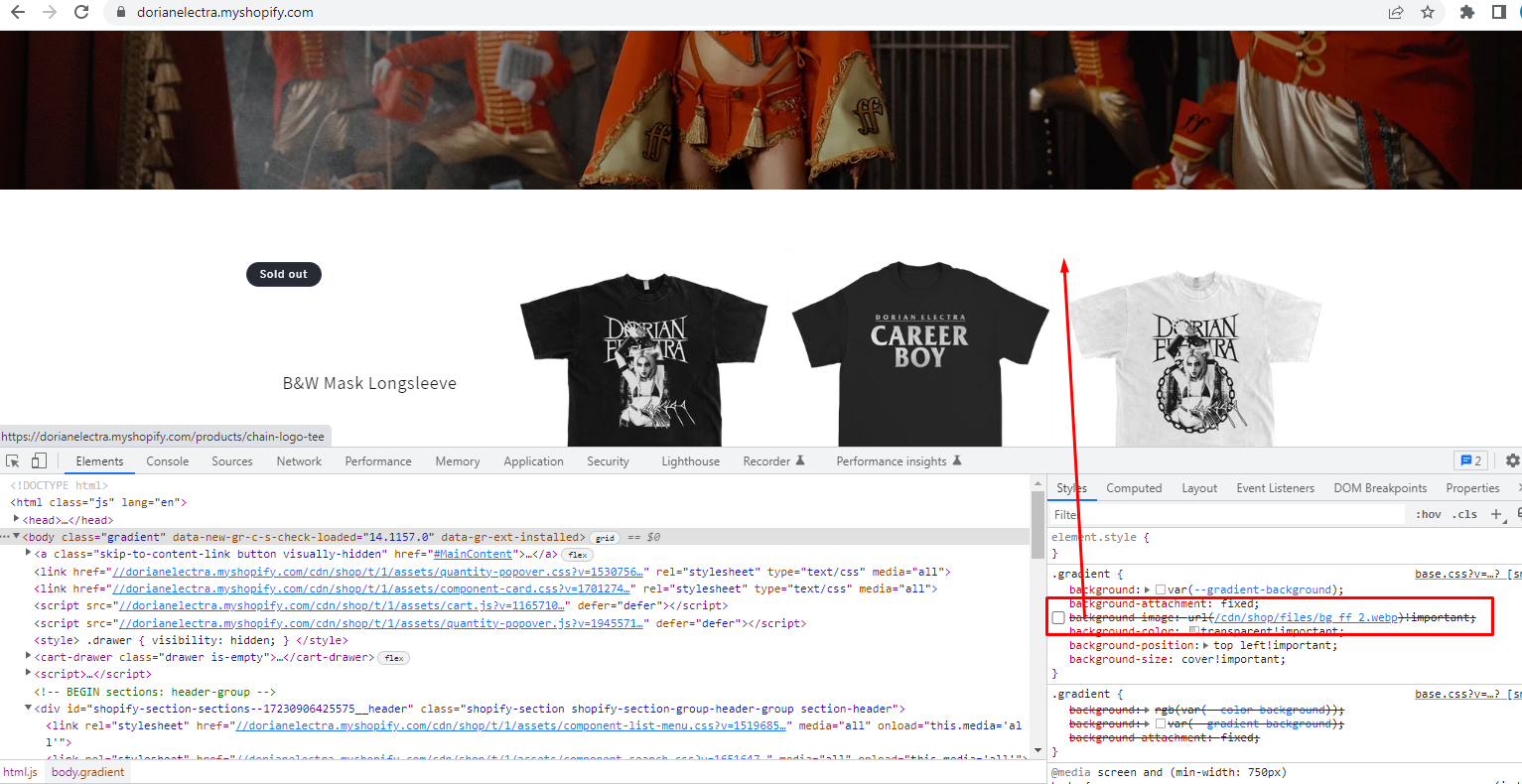Open the Network tab
1522x784 pixels.
pos(299,461)
